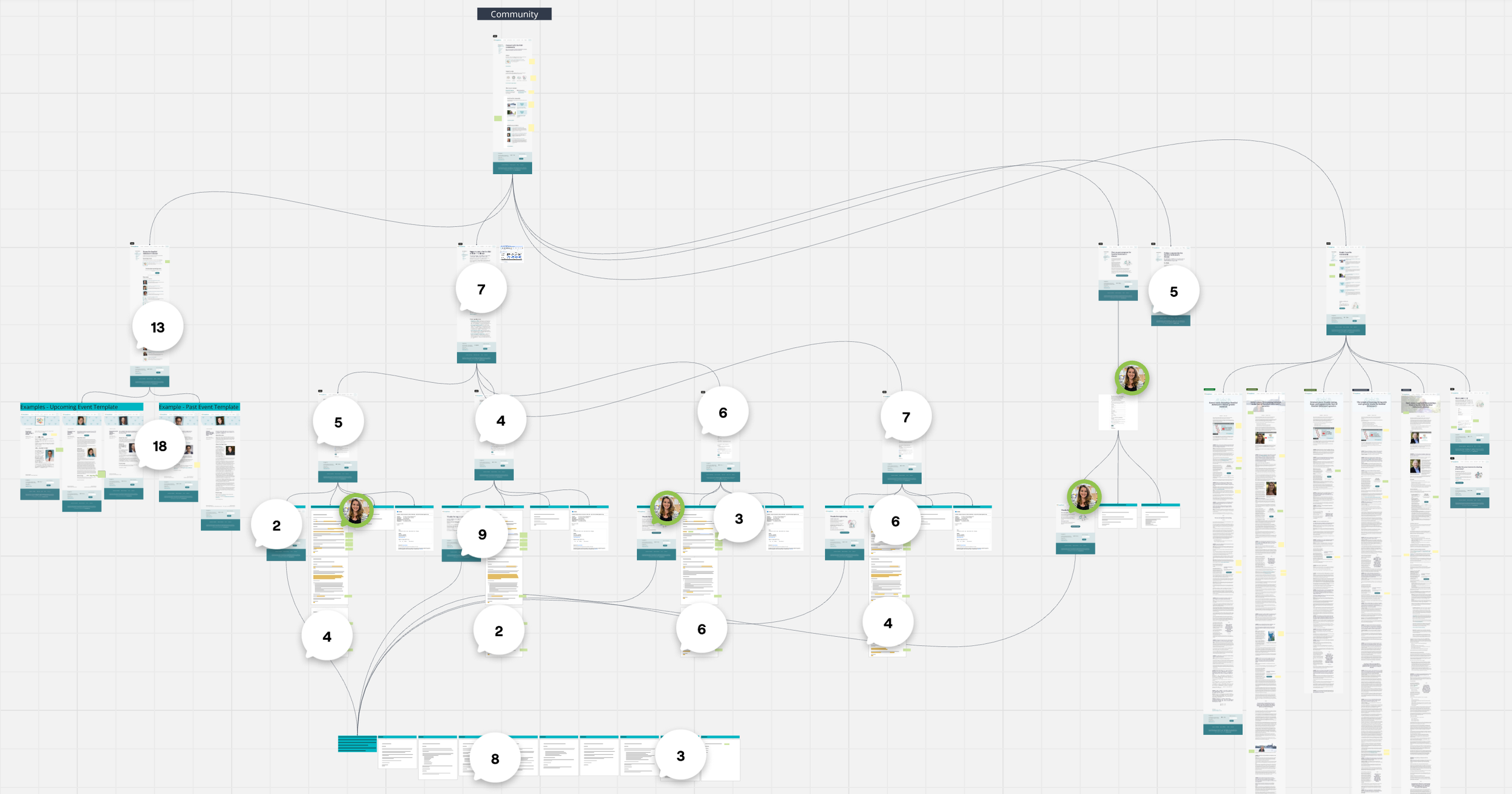
Task: Select 'Examples - Upcoming Event Template' label
Action: (82, 407)
